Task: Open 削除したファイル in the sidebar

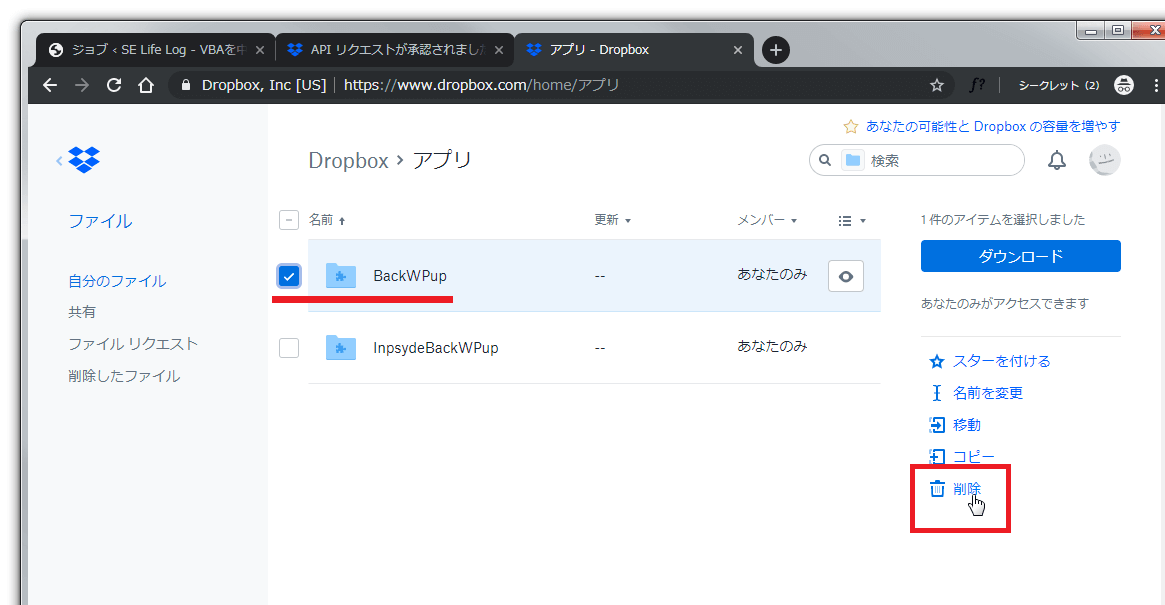Action: click(x=124, y=376)
